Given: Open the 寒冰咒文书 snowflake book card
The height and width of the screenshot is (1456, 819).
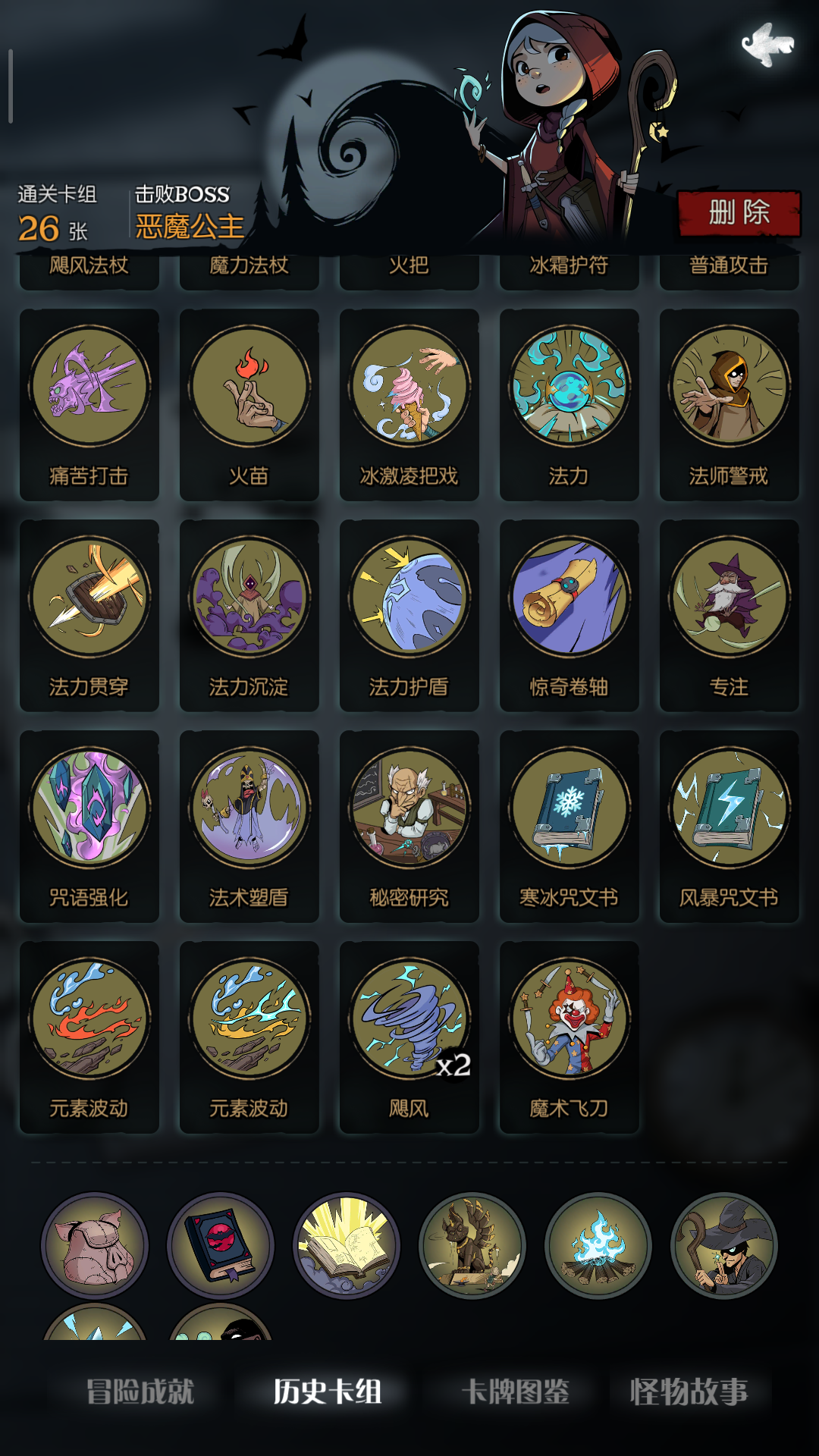Looking at the screenshot, I should pyautogui.click(x=570, y=826).
